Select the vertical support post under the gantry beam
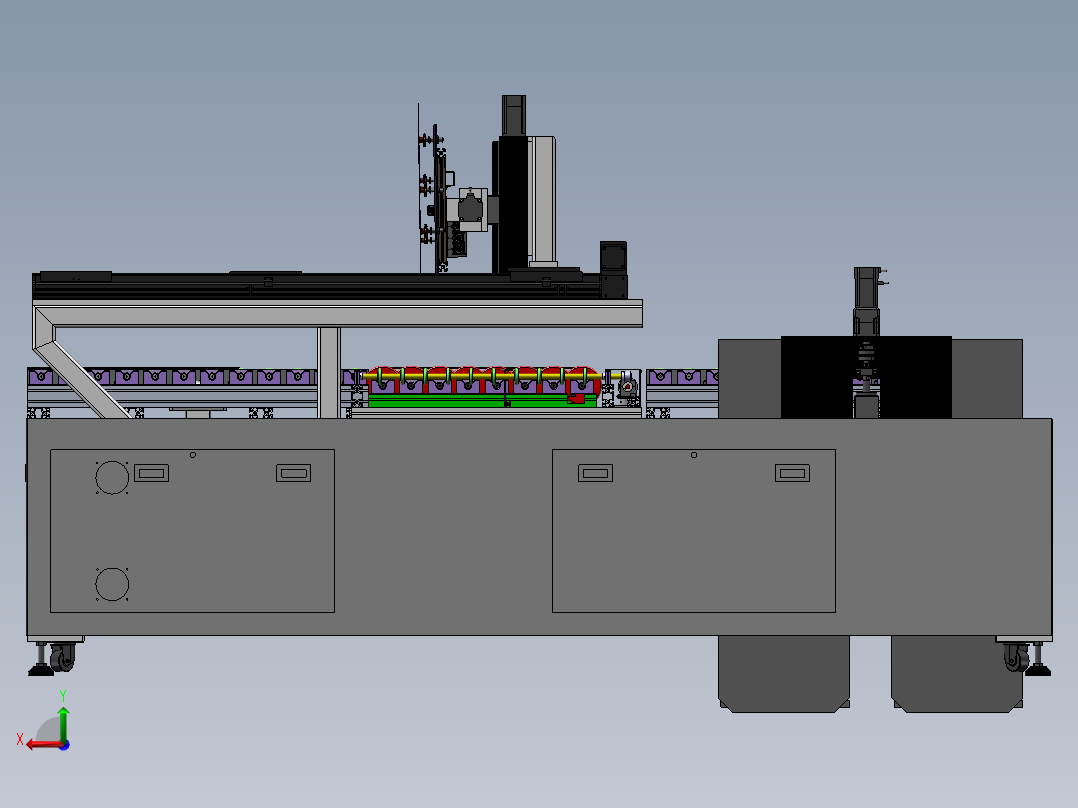The height and width of the screenshot is (808, 1078). point(329,373)
